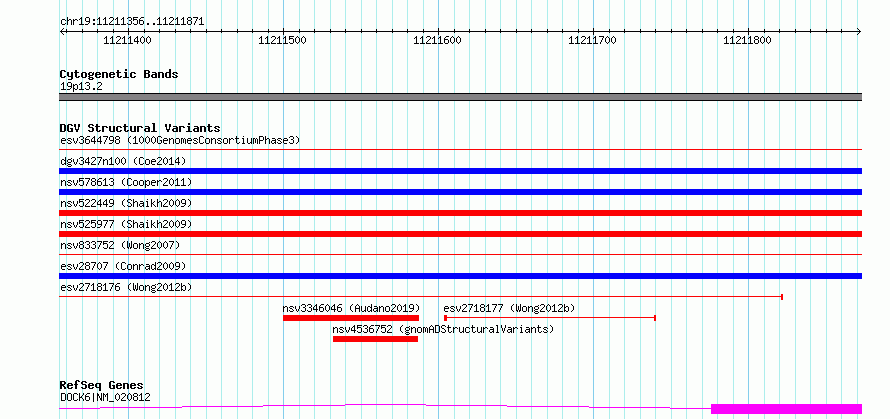Open variant esv2718176 (Wong2012b) label
The height and width of the screenshot is (419, 890).
click(126, 288)
